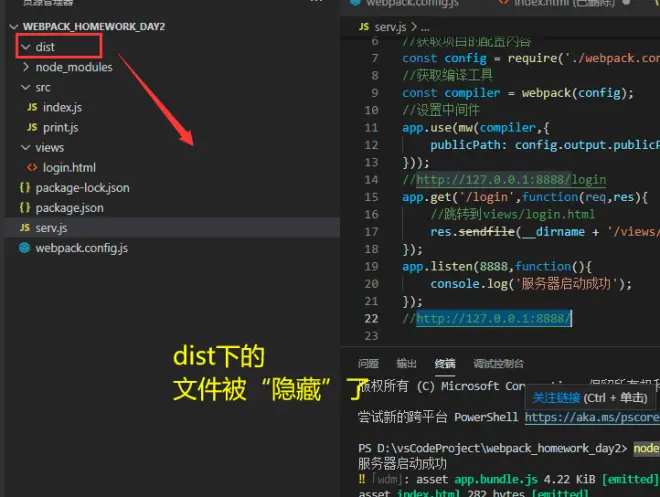Click the JS icon in the breadcrumb
This screenshot has width=660, height=497.
(x=364, y=27)
